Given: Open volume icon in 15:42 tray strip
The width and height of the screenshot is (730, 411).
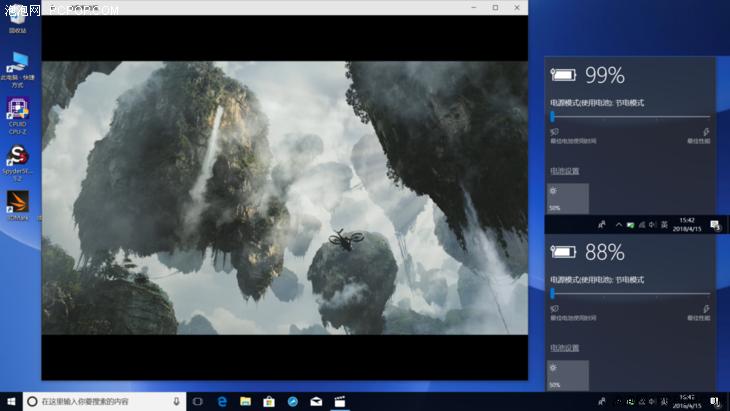Looking at the screenshot, I should (653, 225).
